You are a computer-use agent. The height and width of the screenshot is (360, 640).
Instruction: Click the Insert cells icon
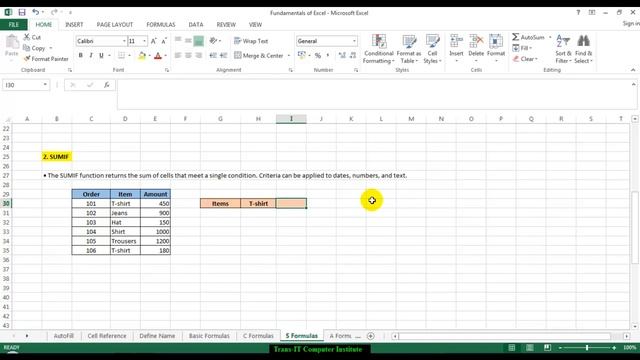(x=456, y=42)
